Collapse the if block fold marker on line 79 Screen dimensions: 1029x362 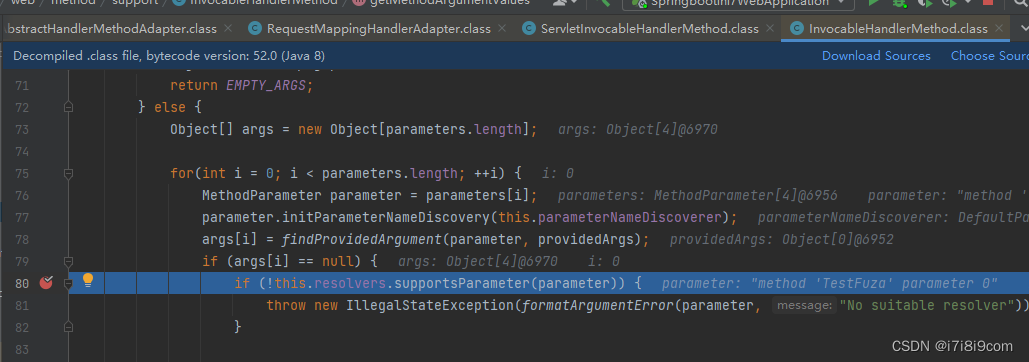tap(68, 262)
